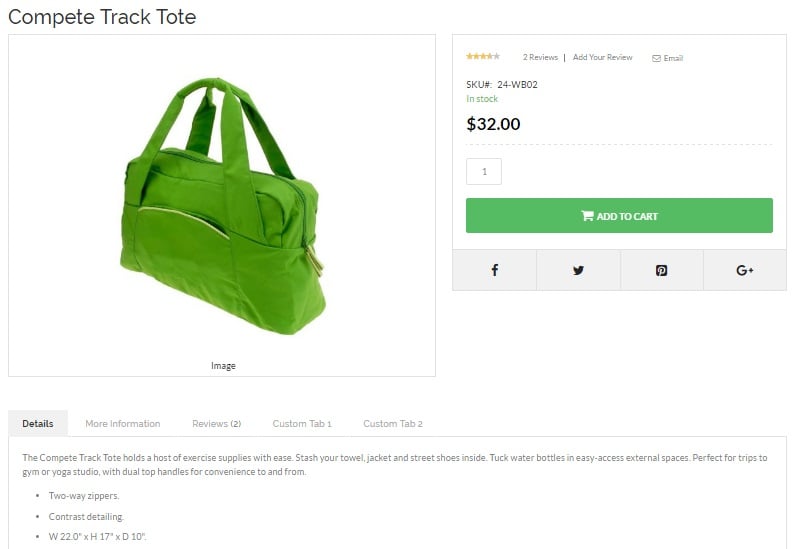This screenshot has height=549, width=795.
Task: Share product on Facebook
Action: (x=494, y=270)
